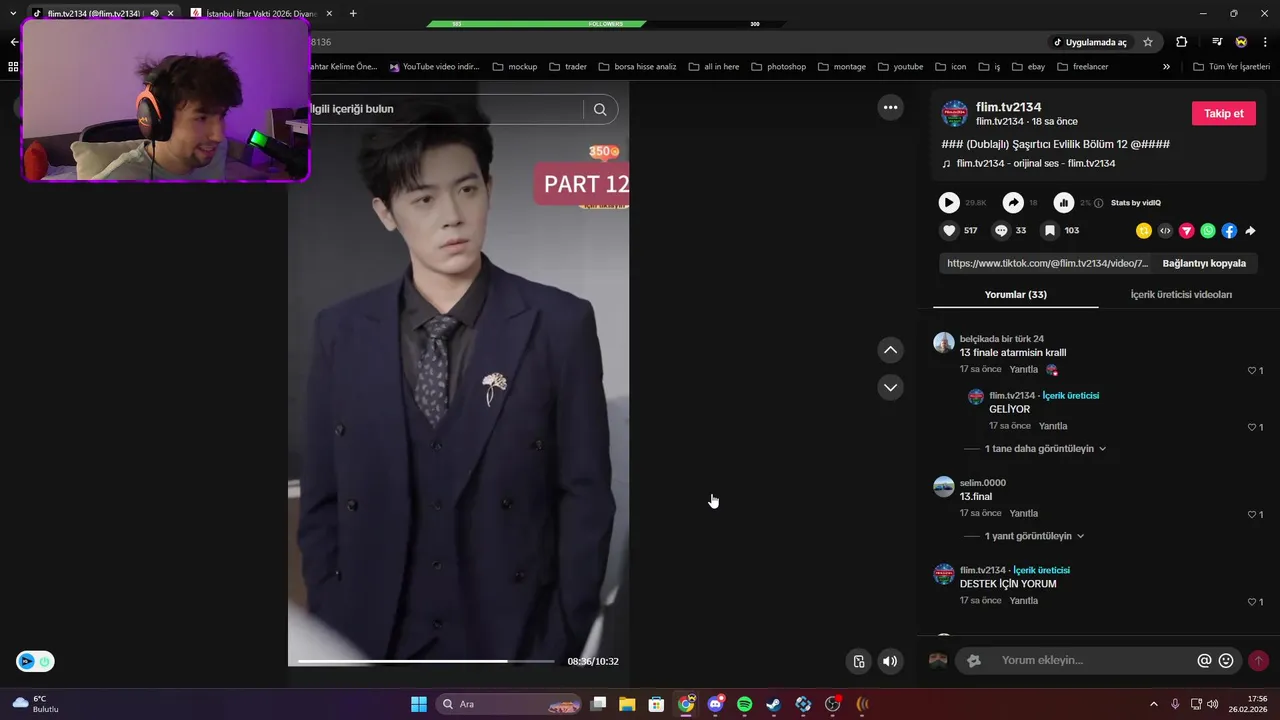Follow the creator with 'Takip et'
Image resolution: width=1280 pixels, height=720 pixels.
(x=1223, y=113)
